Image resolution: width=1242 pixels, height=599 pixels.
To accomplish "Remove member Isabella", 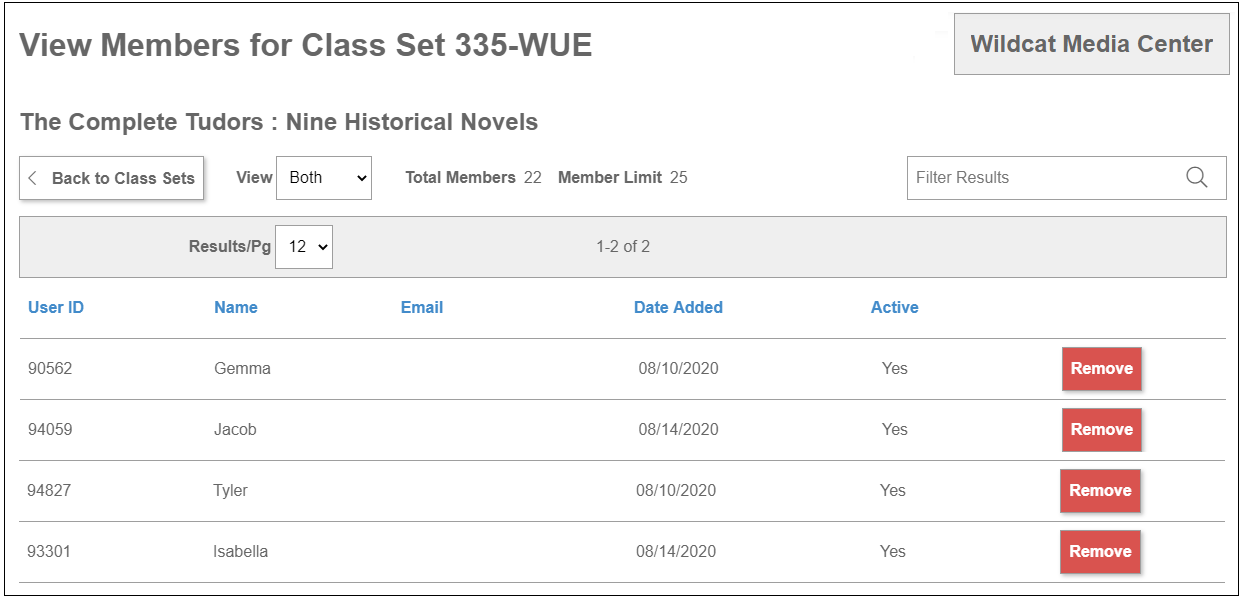I will [1100, 551].
